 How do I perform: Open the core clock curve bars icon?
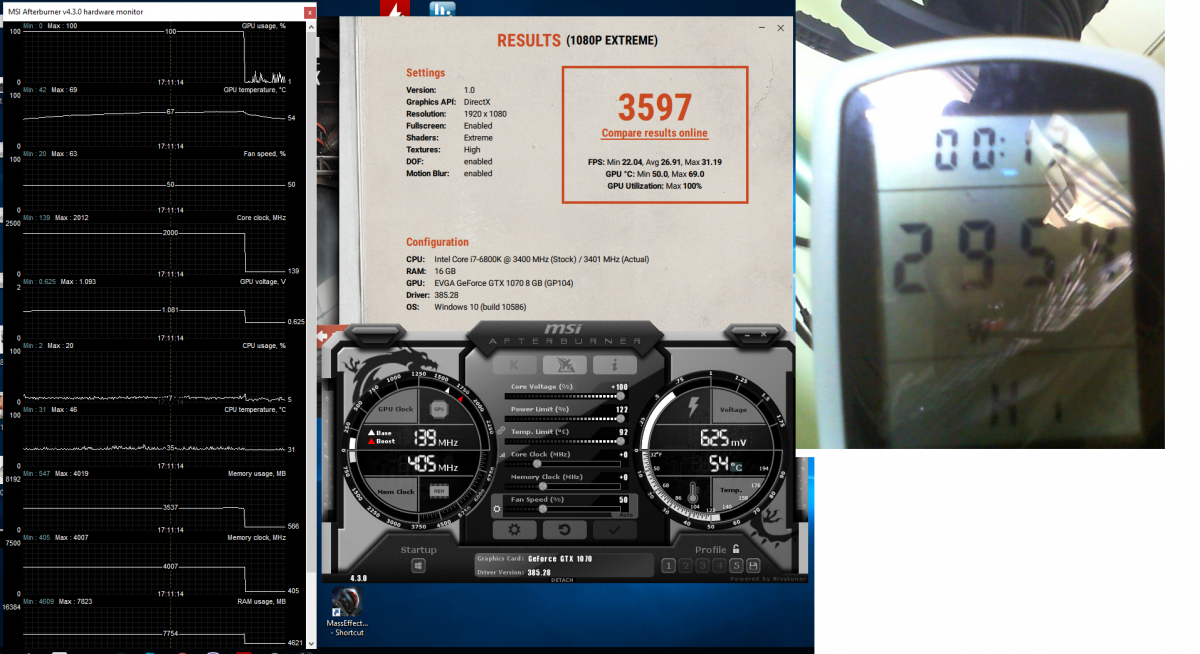click(503, 454)
